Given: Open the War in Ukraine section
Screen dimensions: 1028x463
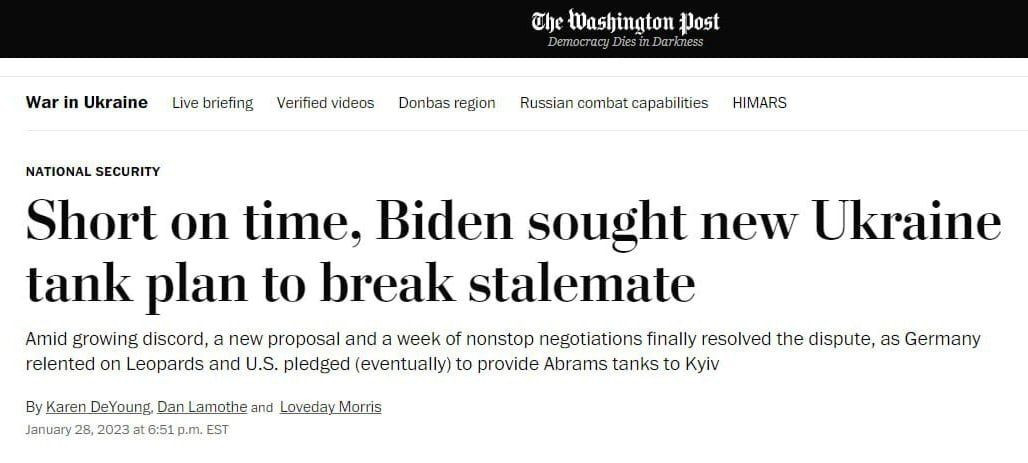Looking at the screenshot, I should pyautogui.click(x=87, y=102).
